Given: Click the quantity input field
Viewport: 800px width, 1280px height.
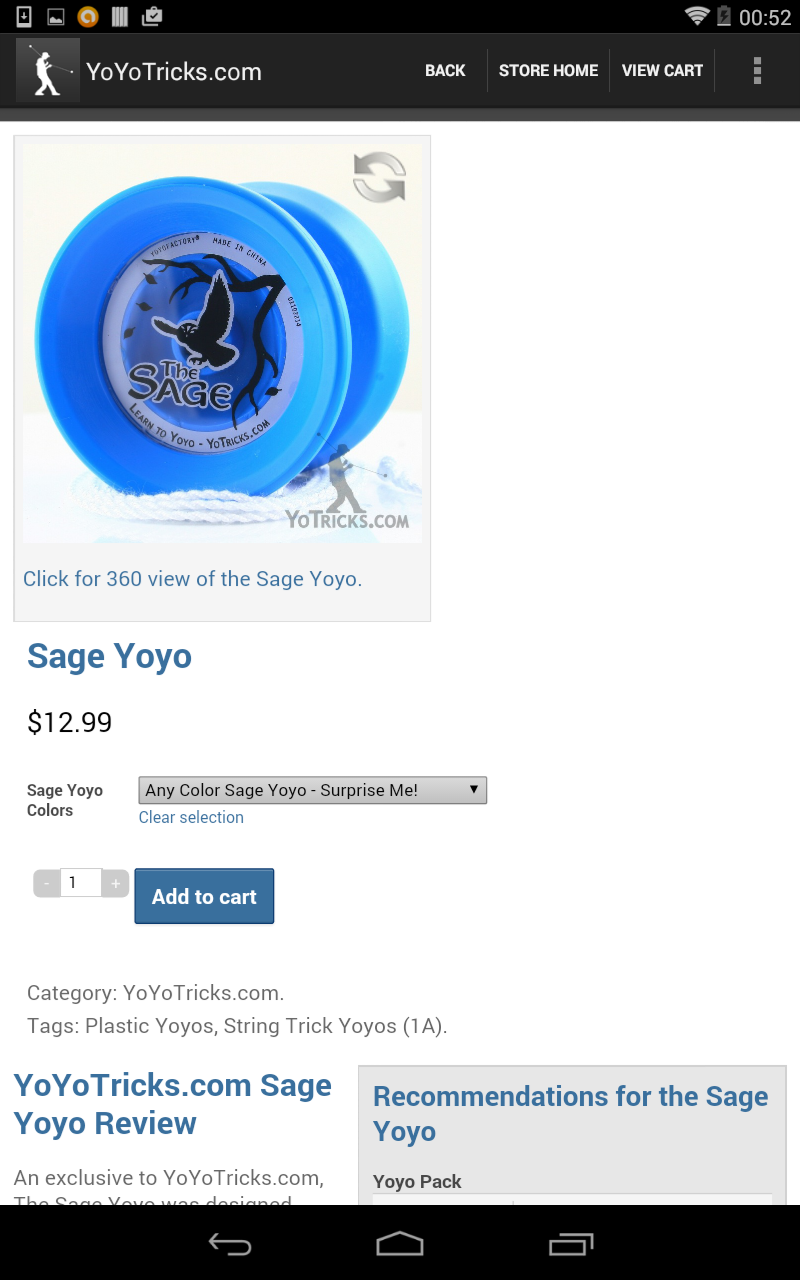Looking at the screenshot, I should (81, 883).
